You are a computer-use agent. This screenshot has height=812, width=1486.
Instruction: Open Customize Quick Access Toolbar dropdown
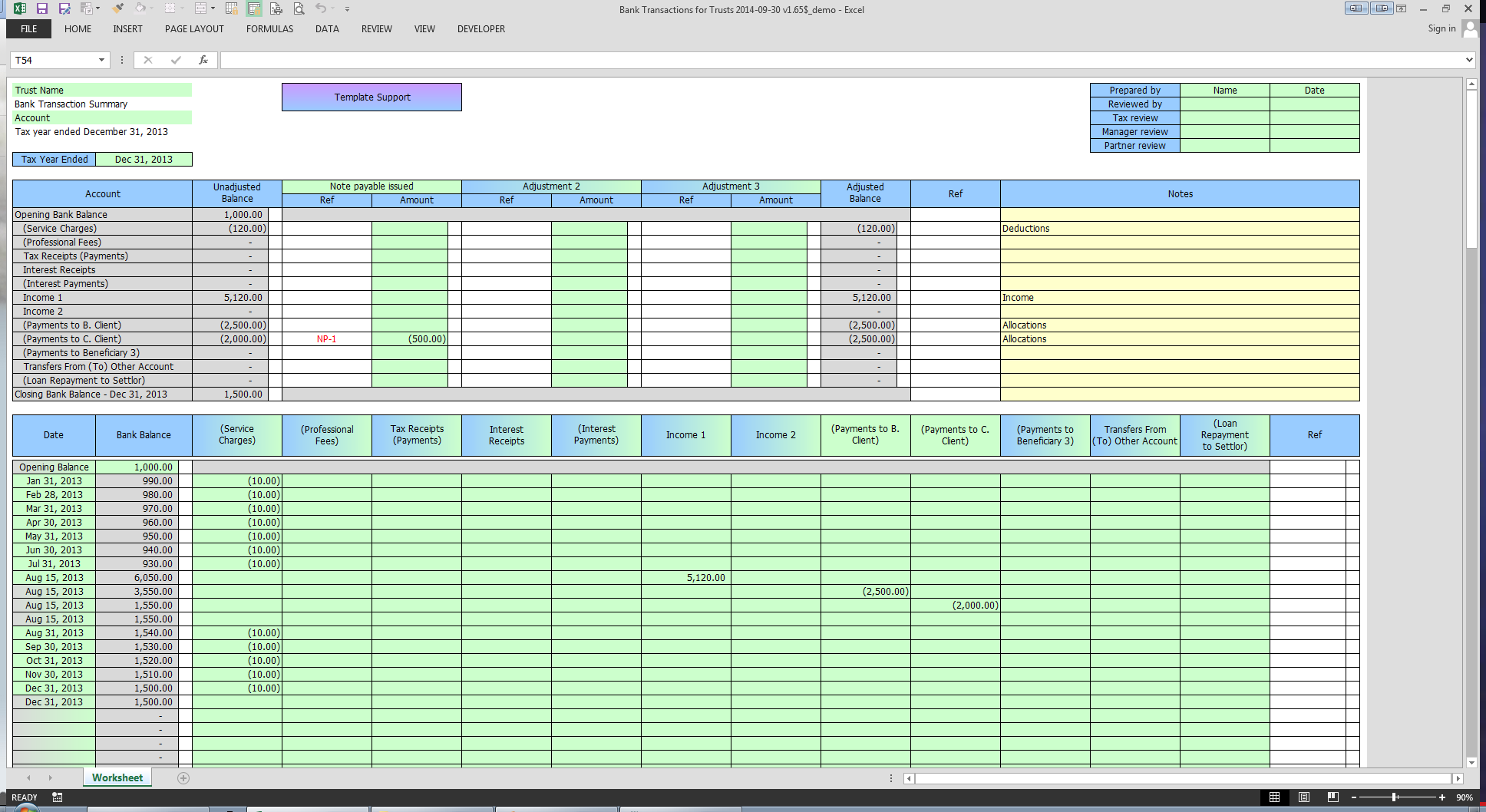[347, 9]
